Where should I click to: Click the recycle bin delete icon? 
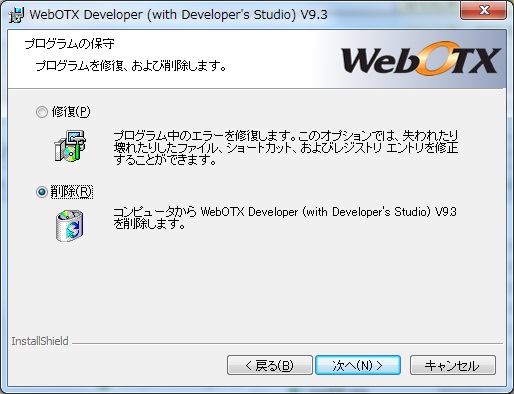point(69,226)
